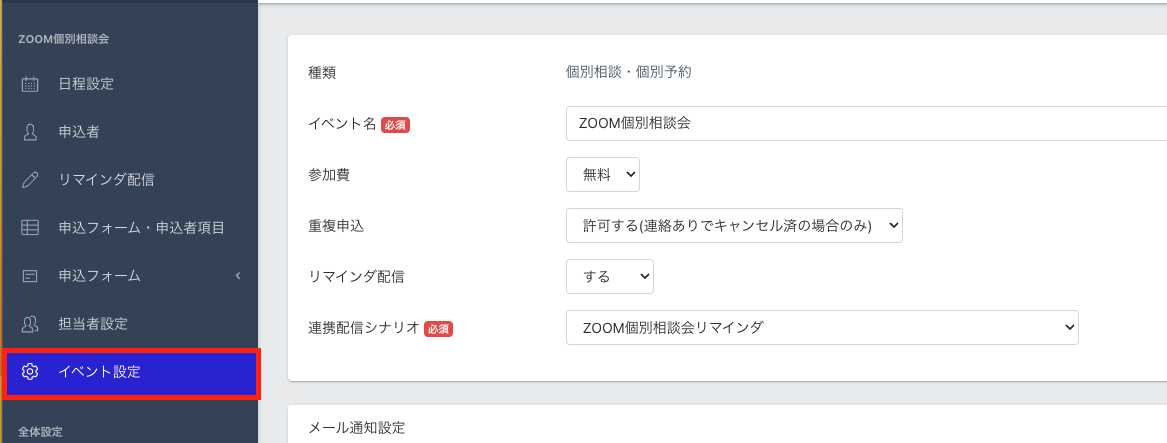Click the people icon beside 担当者設定
Image resolution: width=1167 pixels, height=443 pixels.
click(30, 324)
